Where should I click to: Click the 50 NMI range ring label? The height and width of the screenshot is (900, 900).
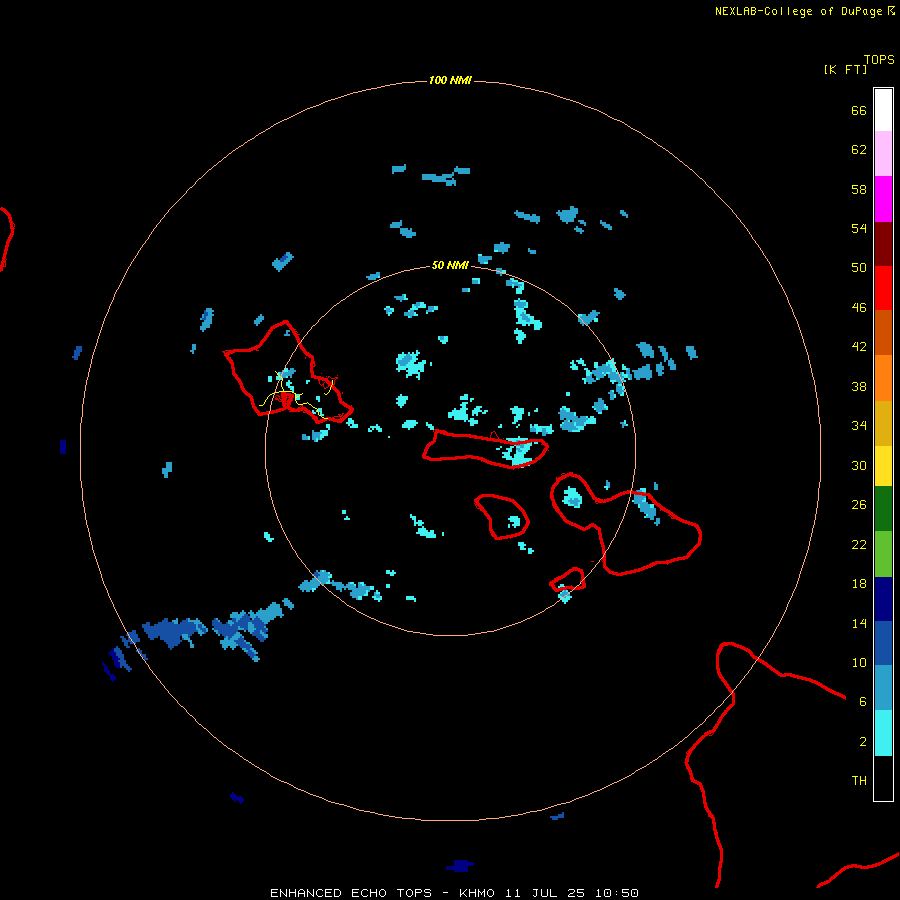450,265
